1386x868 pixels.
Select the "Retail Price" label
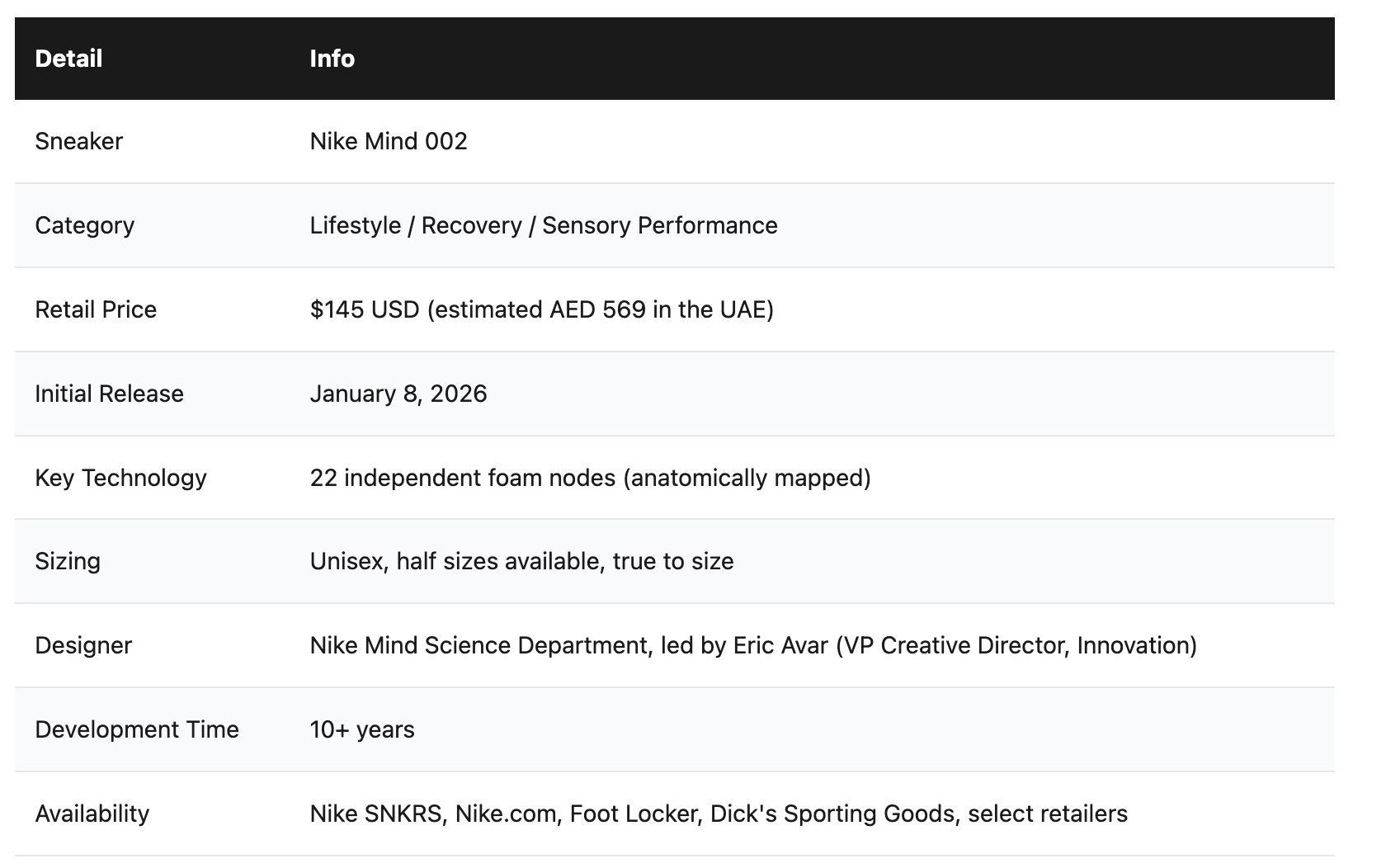tap(96, 309)
